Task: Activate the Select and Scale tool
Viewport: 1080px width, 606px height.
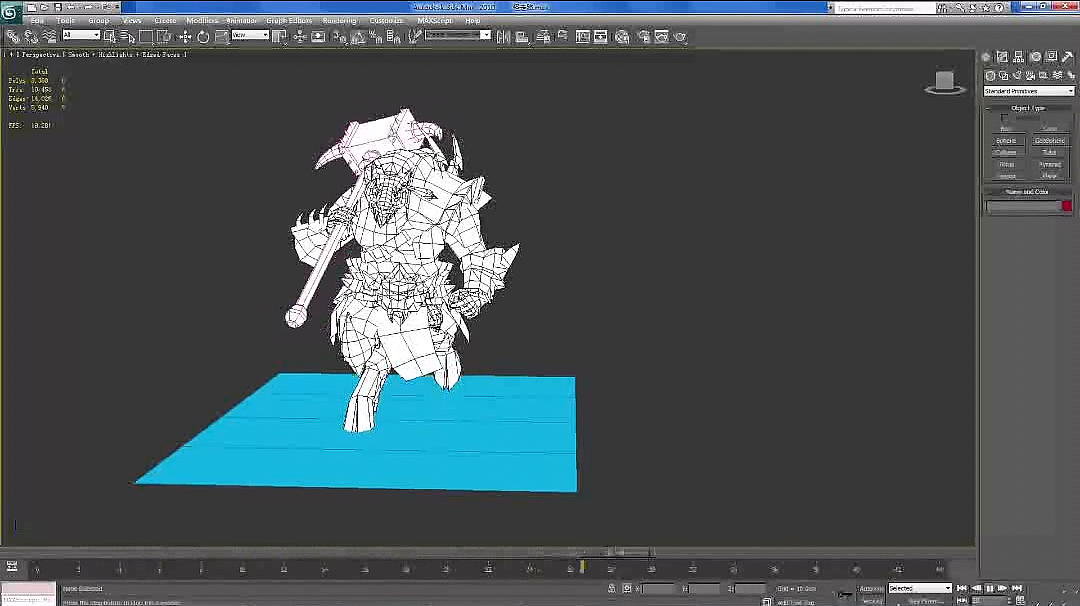Action: (221, 36)
